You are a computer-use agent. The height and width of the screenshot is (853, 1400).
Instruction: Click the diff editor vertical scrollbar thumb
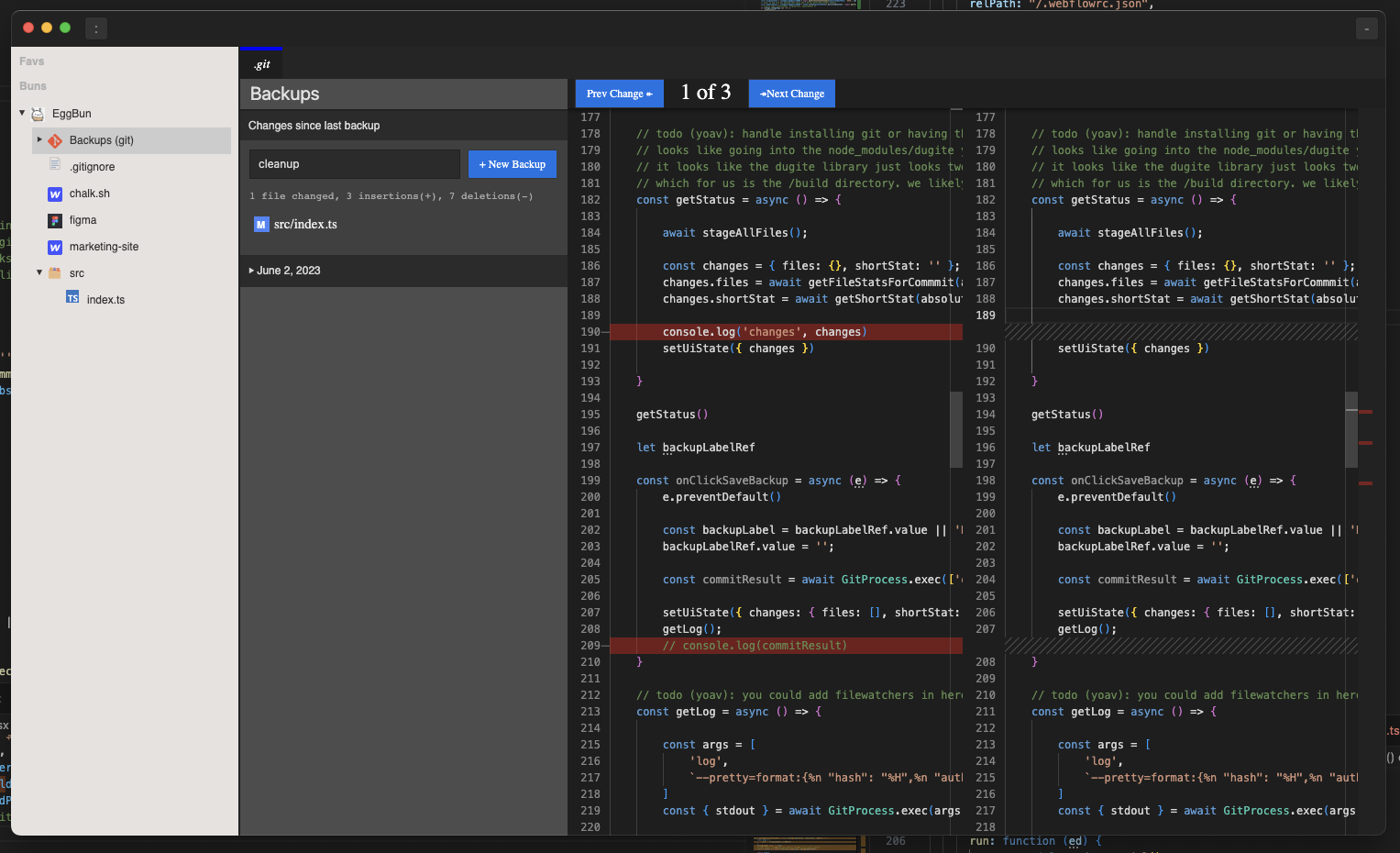1350,429
